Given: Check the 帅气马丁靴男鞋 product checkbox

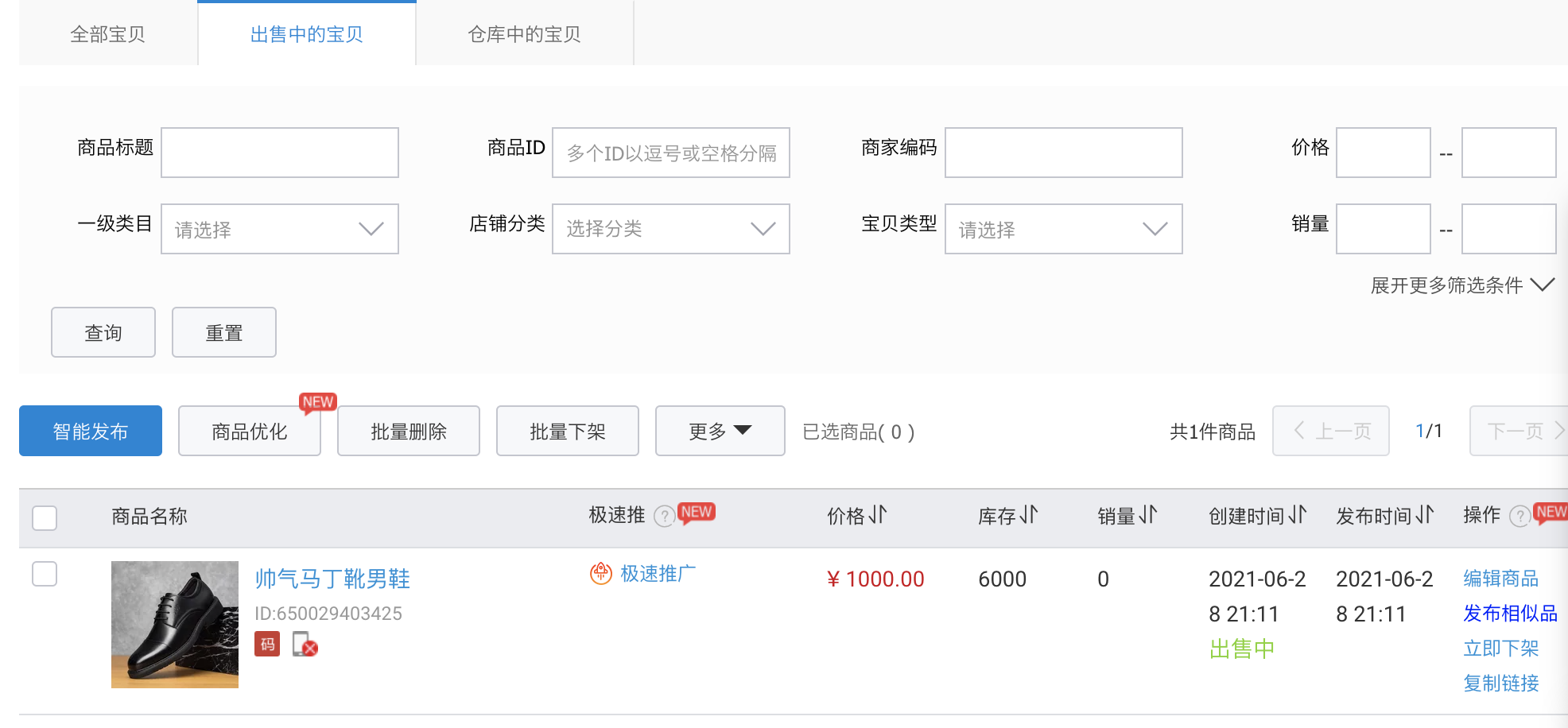Looking at the screenshot, I should pyautogui.click(x=45, y=574).
